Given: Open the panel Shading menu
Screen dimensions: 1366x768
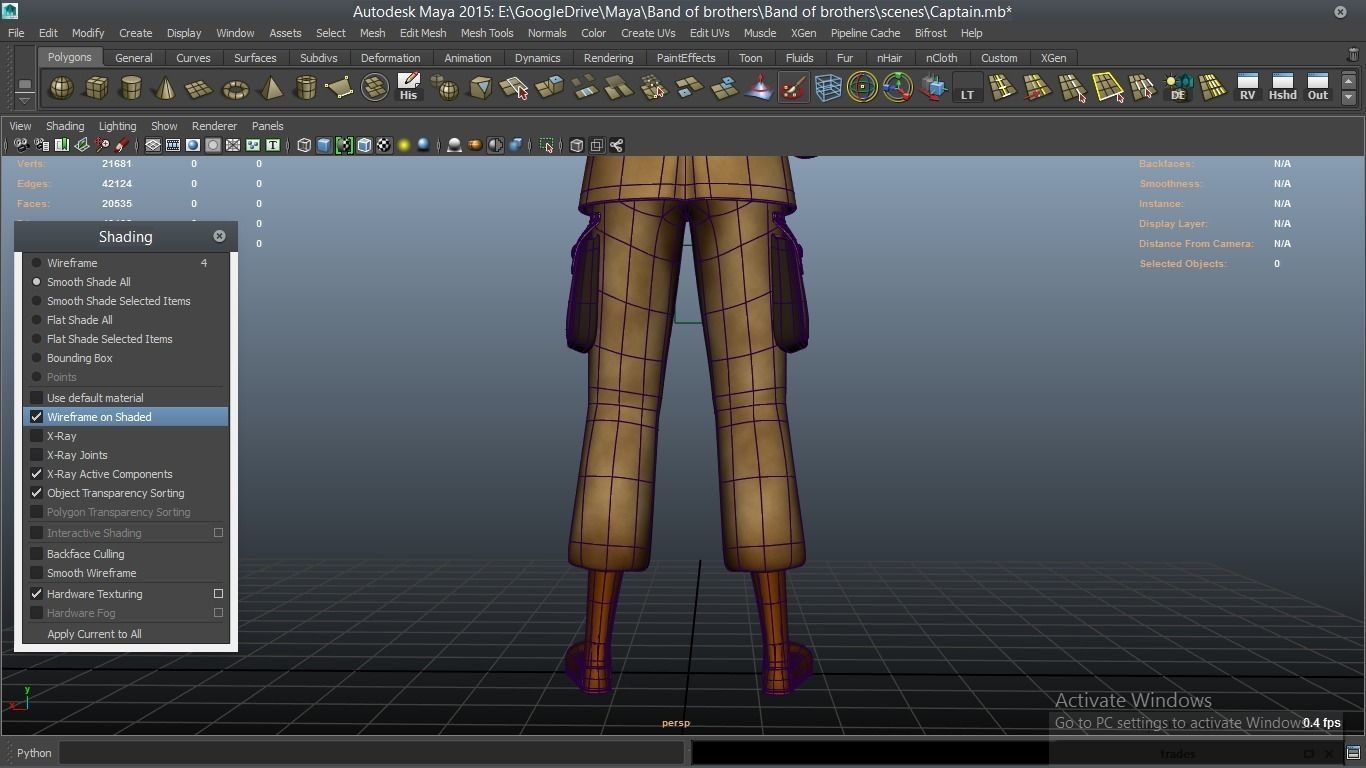Looking at the screenshot, I should (x=65, y=126).
